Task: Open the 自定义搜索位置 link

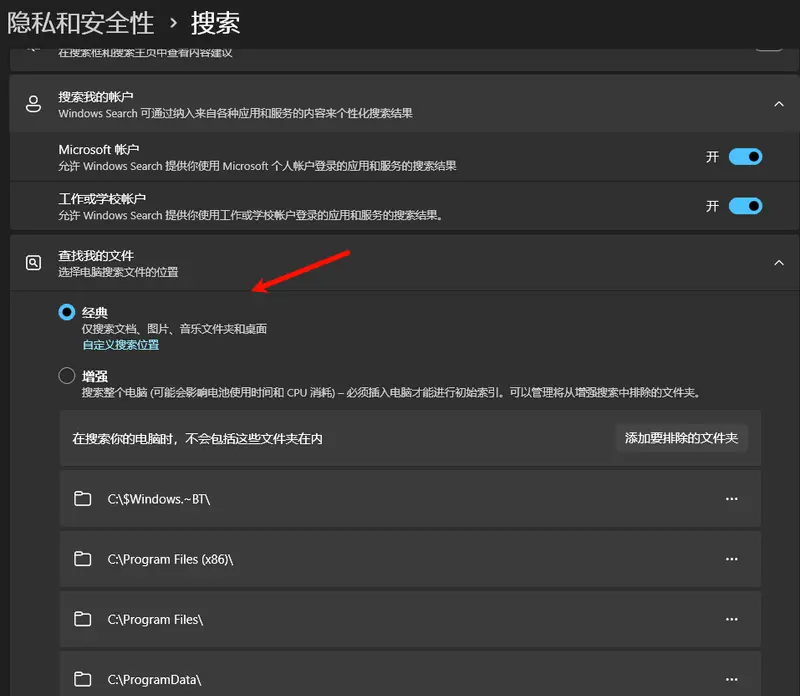Action: coord(120,344)
